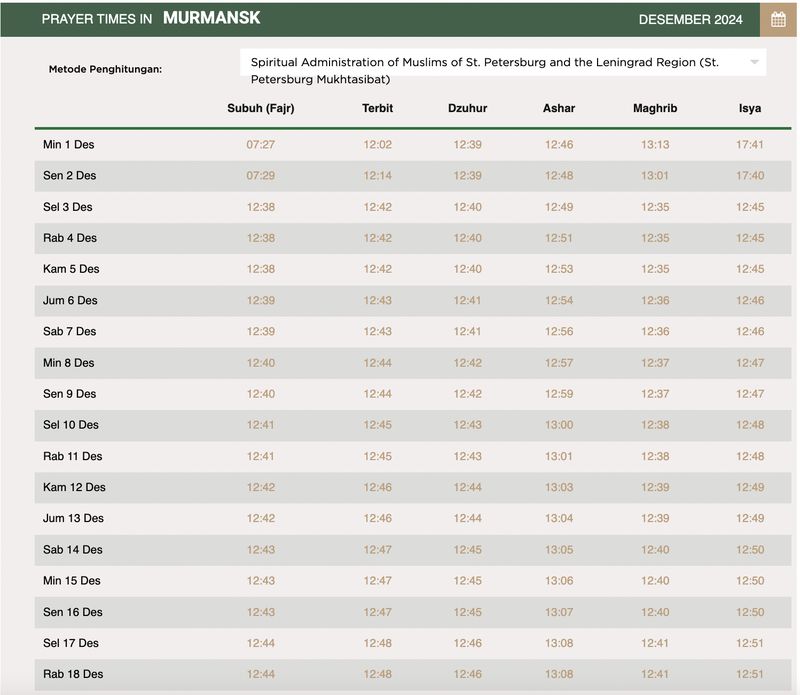
Task: Click the Terbit column header
Action: (x=377, y=108)
